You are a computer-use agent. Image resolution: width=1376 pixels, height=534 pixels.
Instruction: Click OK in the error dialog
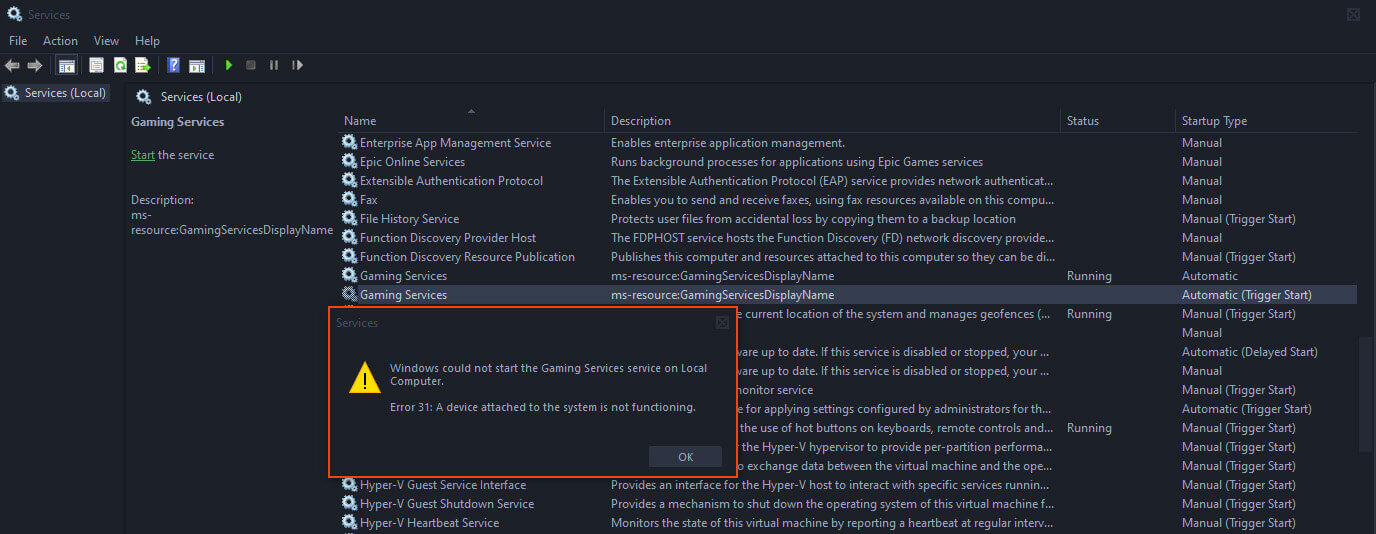tap(685, 456)
